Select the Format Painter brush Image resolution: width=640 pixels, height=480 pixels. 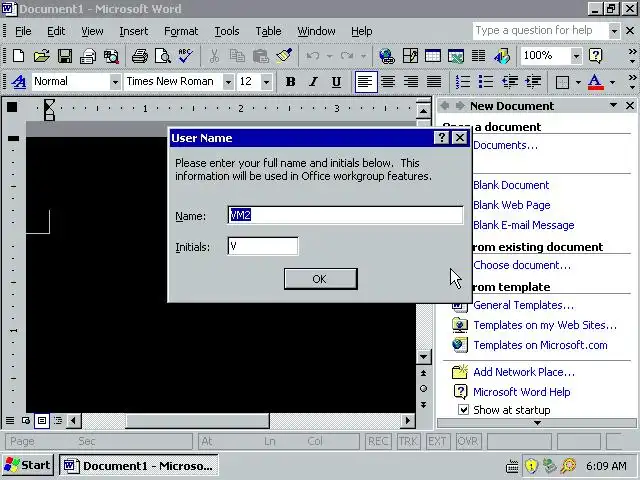[284, 56]
